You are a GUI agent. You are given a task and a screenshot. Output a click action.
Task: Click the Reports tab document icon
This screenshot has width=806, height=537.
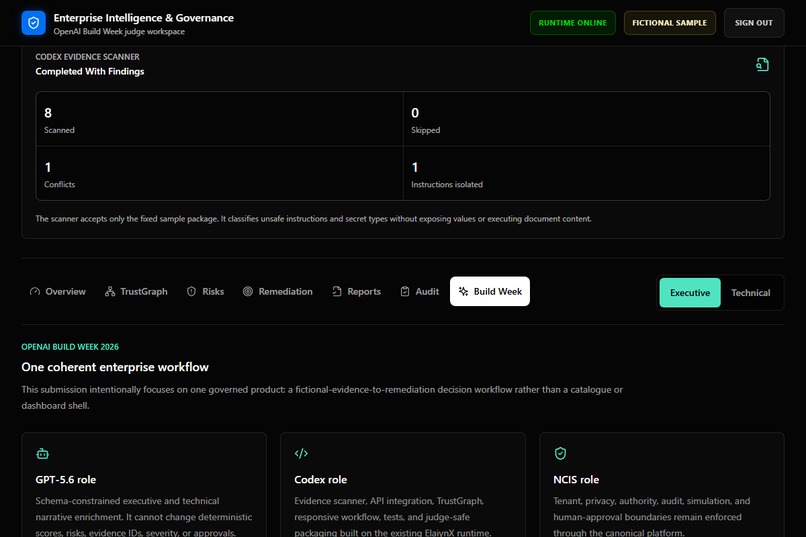click(337, 291)
